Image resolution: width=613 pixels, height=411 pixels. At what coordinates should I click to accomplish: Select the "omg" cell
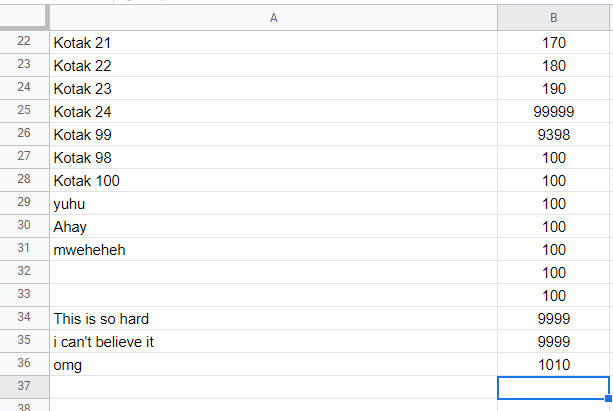pyautogui.click(x=273, y=365)
